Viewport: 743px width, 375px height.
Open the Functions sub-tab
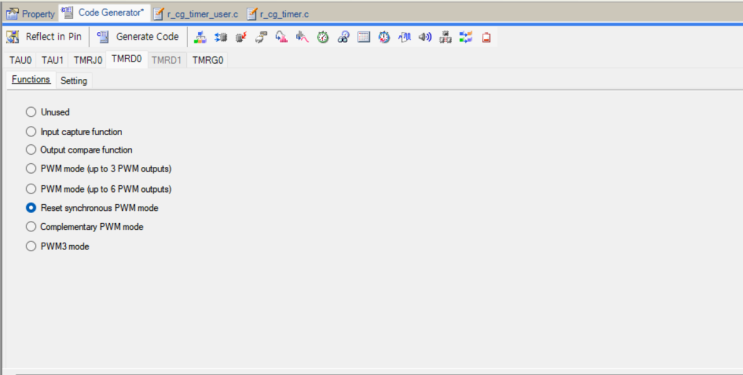(x=31, y=80)
